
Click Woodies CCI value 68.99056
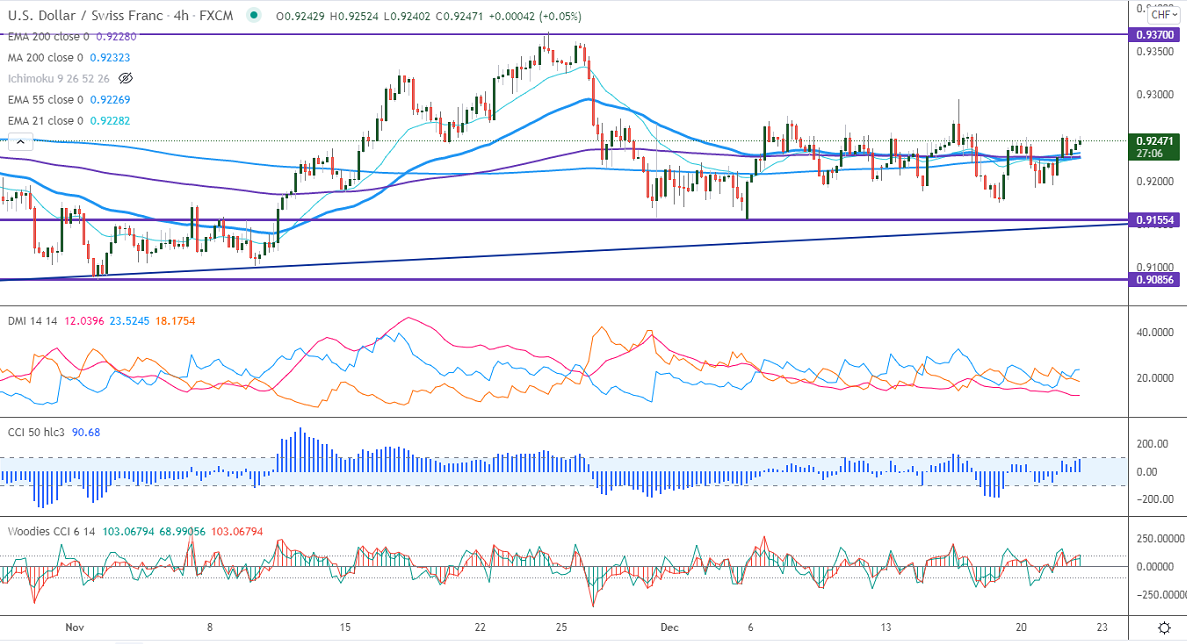point(182,531)
